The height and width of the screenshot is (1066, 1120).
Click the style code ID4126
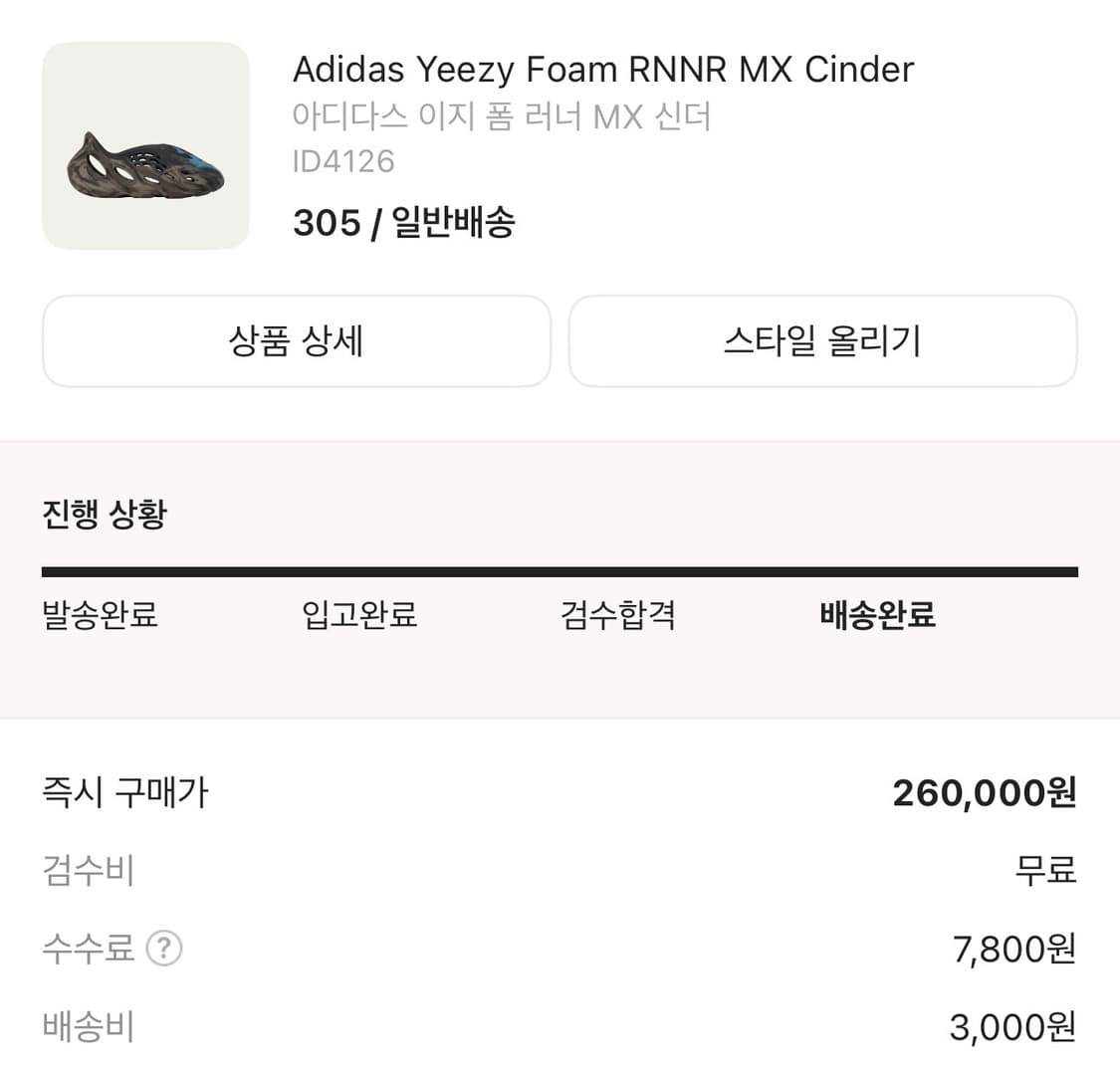click(x=343, y=161)
